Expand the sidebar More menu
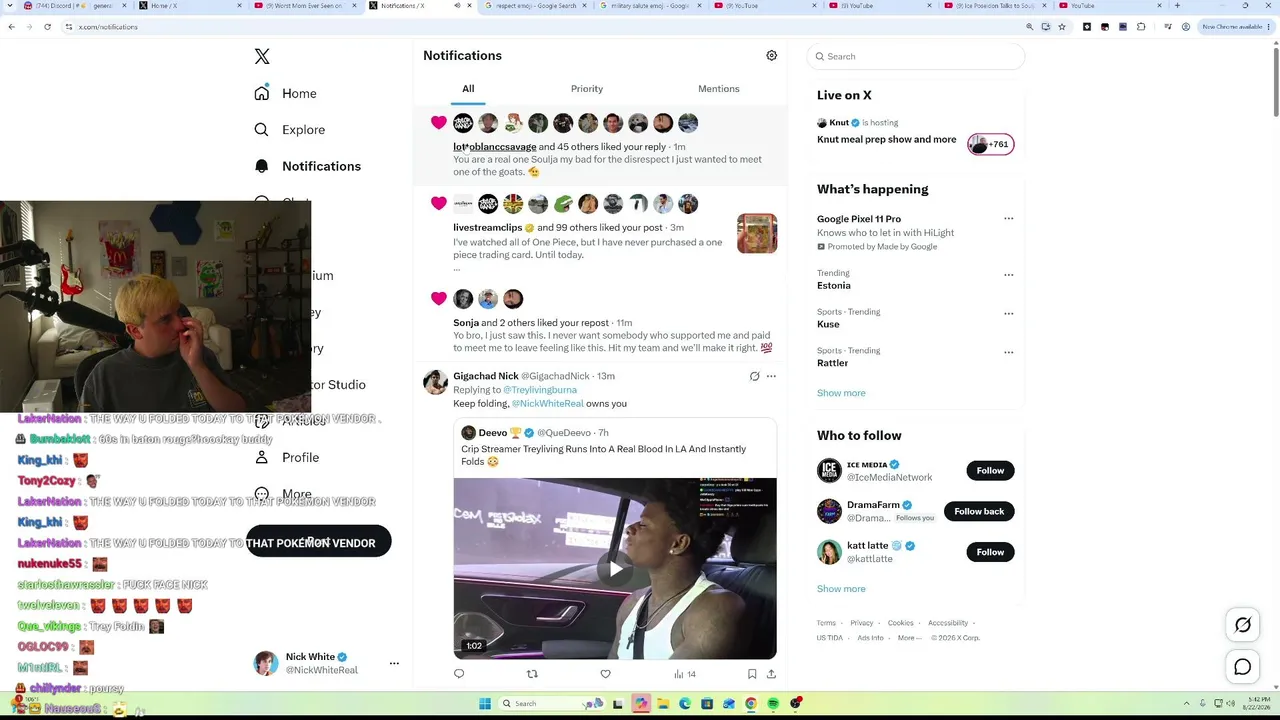This screenshot has width=1280, height=720. 283,494
